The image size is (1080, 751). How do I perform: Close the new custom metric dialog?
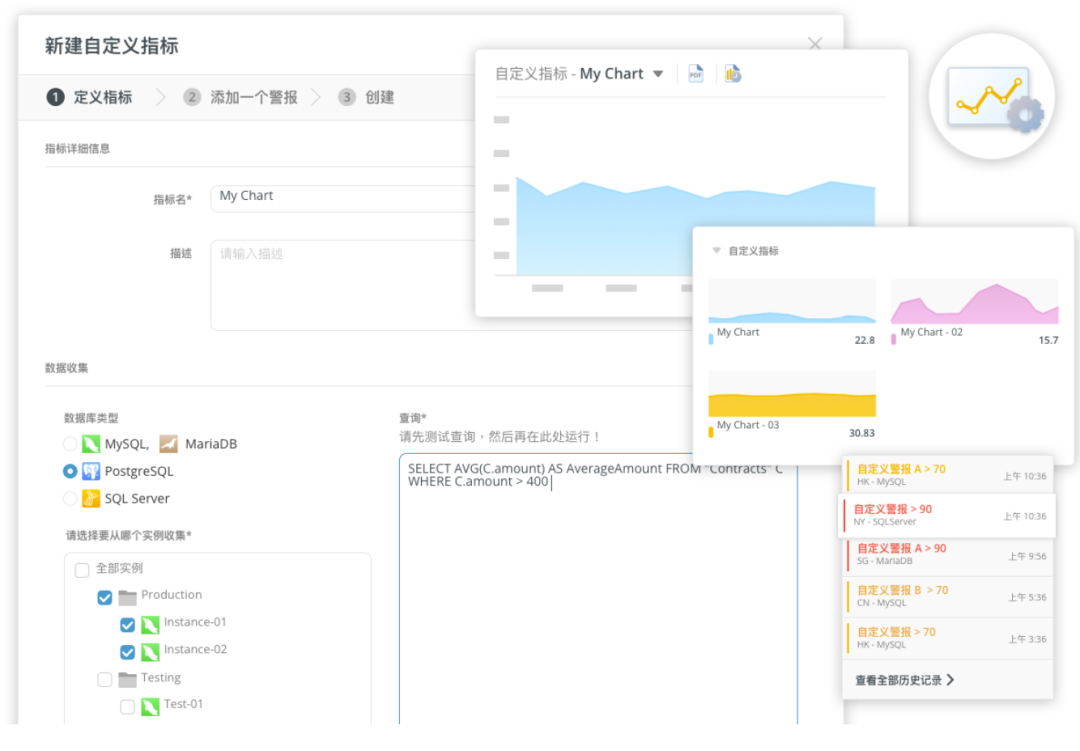[x=815, y=44]
